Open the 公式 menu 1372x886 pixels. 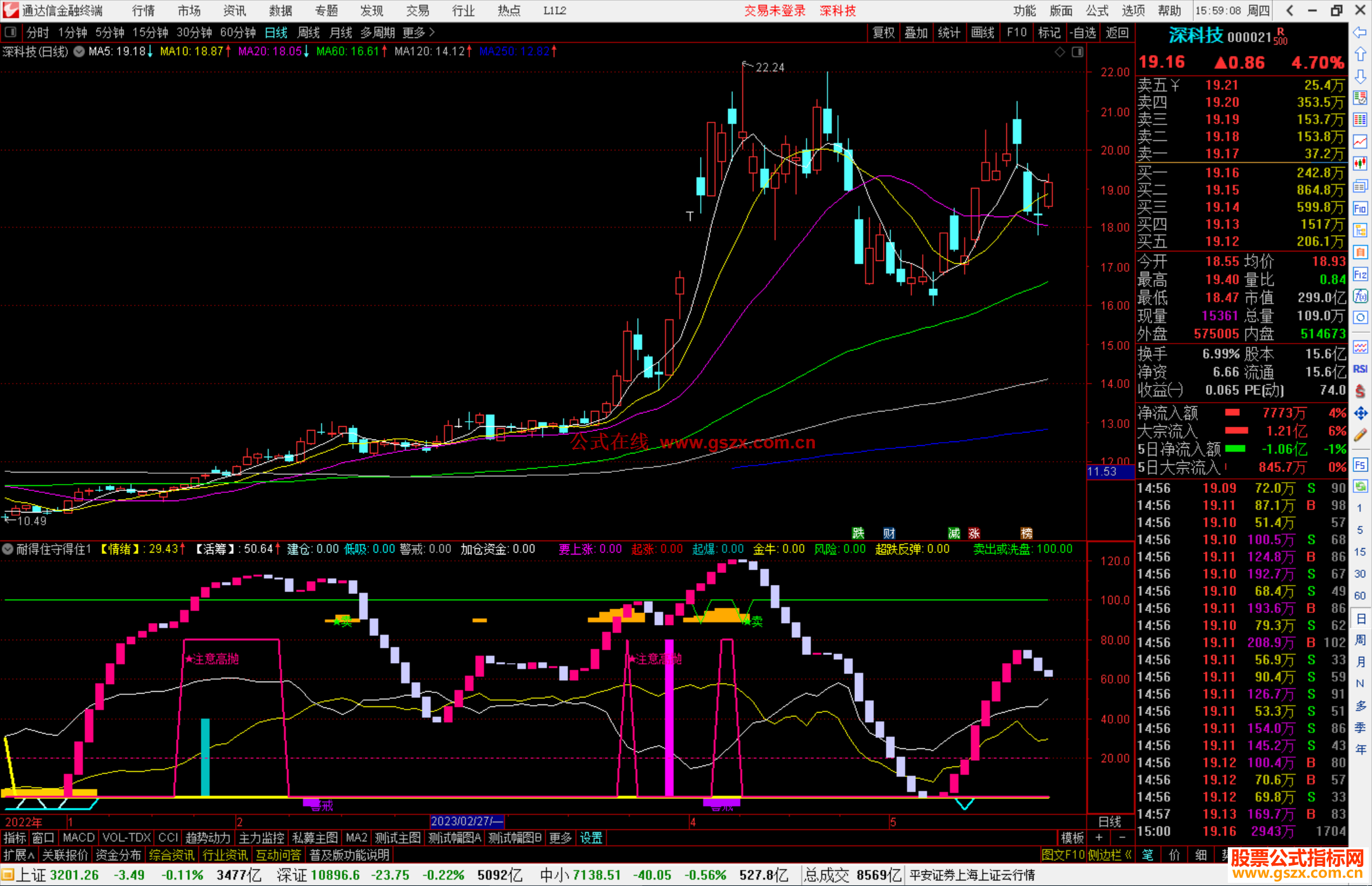coord(1096,10)
